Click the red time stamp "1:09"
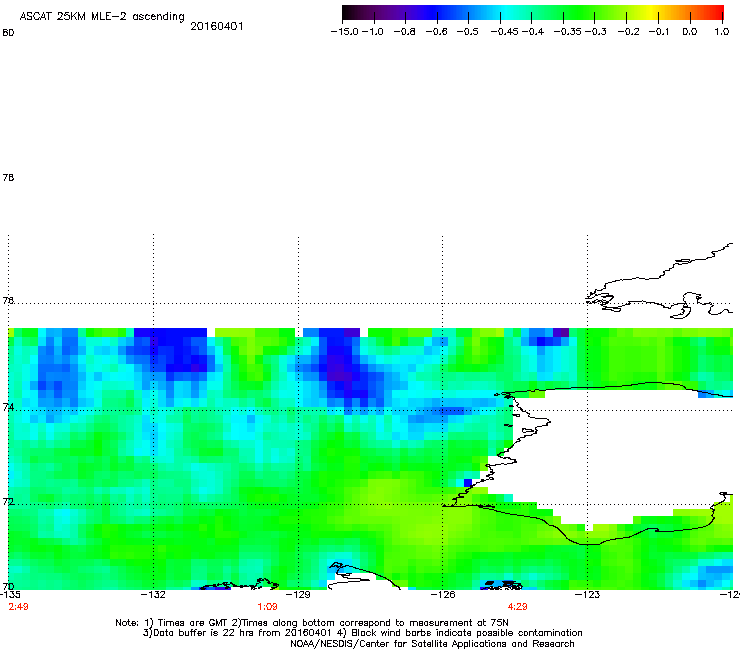This screenshot has width=740, height=650. pos(267,607)
